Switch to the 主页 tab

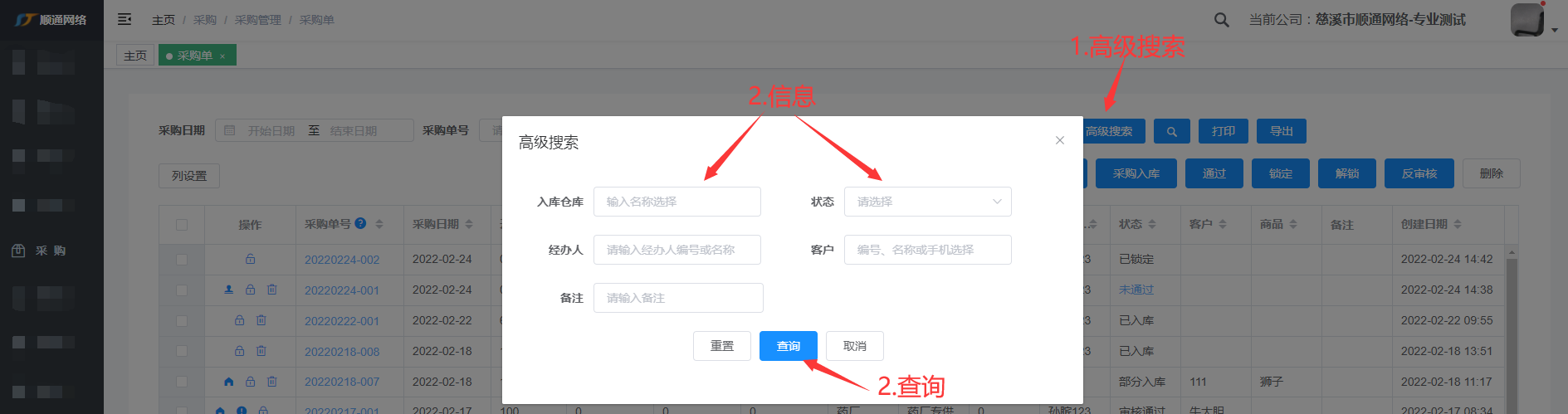[x=135, y=56]
